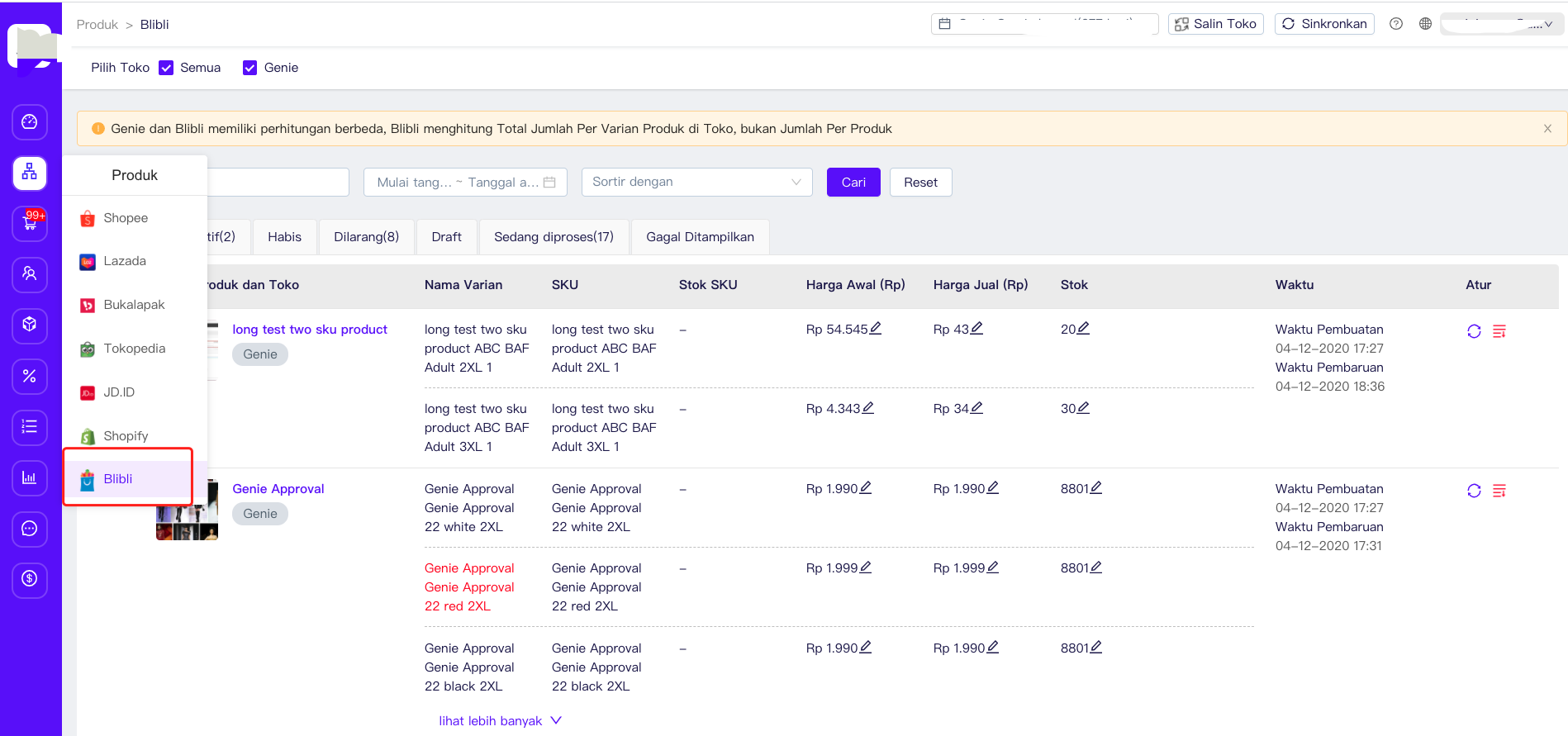Sync the Genie Approval product
This screenshot has height=736, width=1568.
click(1474, 491)
